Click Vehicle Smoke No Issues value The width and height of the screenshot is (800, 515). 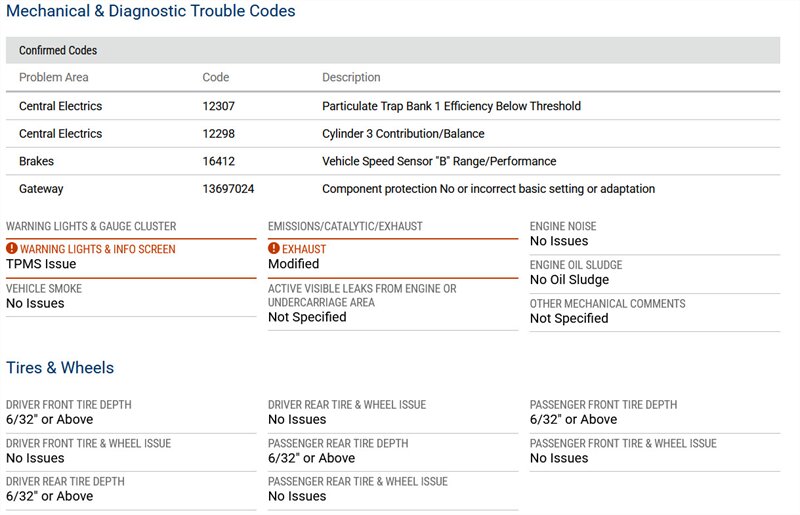pyautogui.click(x=35, y=303)
